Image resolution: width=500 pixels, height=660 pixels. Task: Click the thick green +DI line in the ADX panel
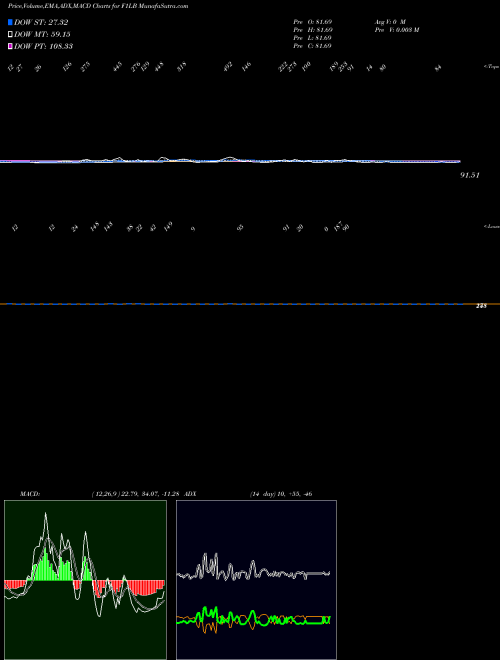(x=253, y=617)
